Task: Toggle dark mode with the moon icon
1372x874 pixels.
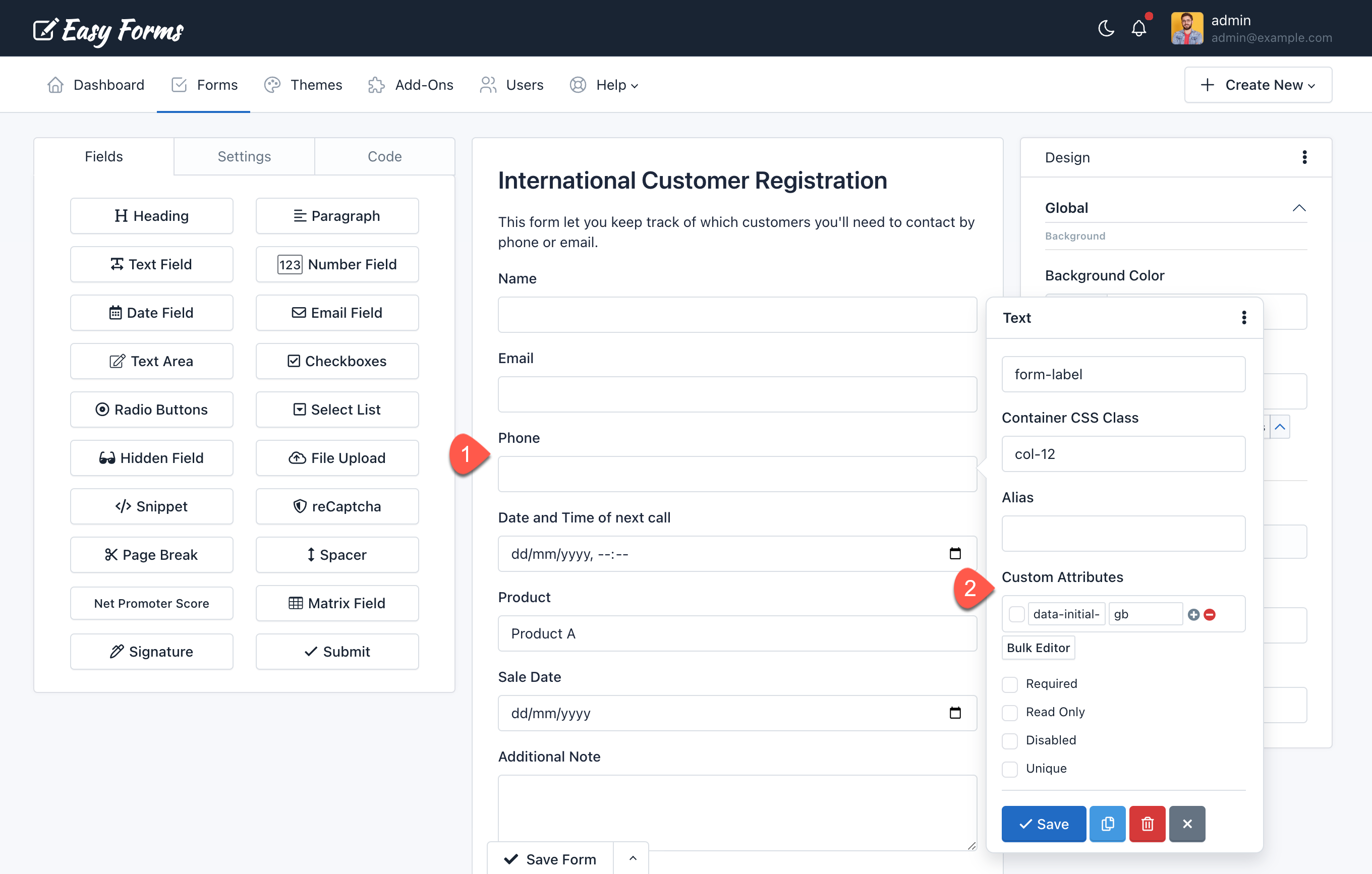Action: 1106,28
